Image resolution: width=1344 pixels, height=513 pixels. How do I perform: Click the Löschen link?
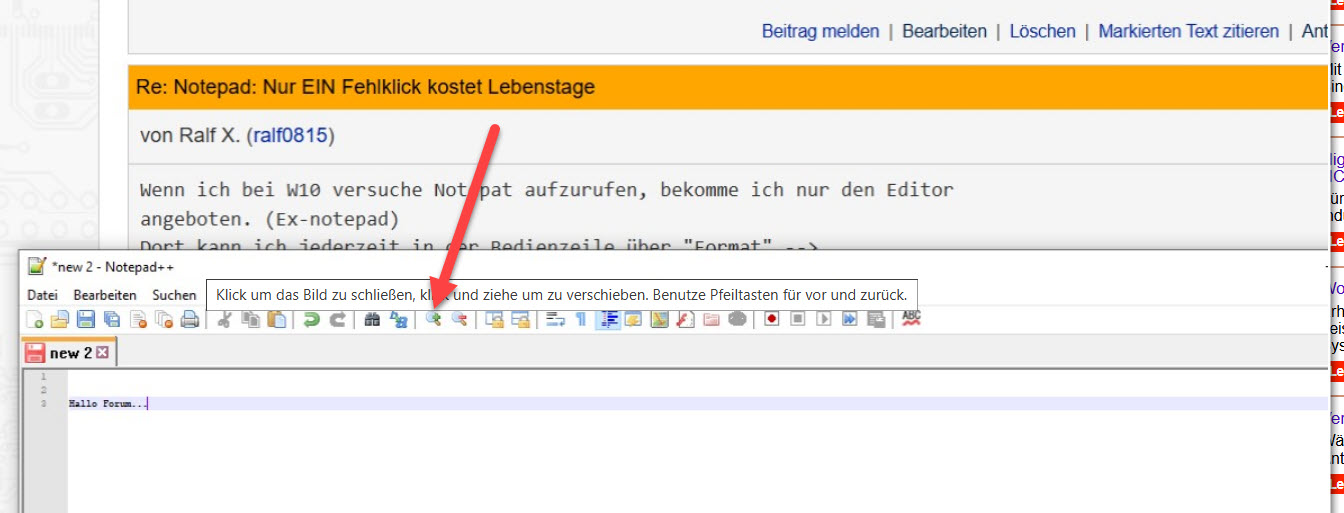coord(1042,31)
